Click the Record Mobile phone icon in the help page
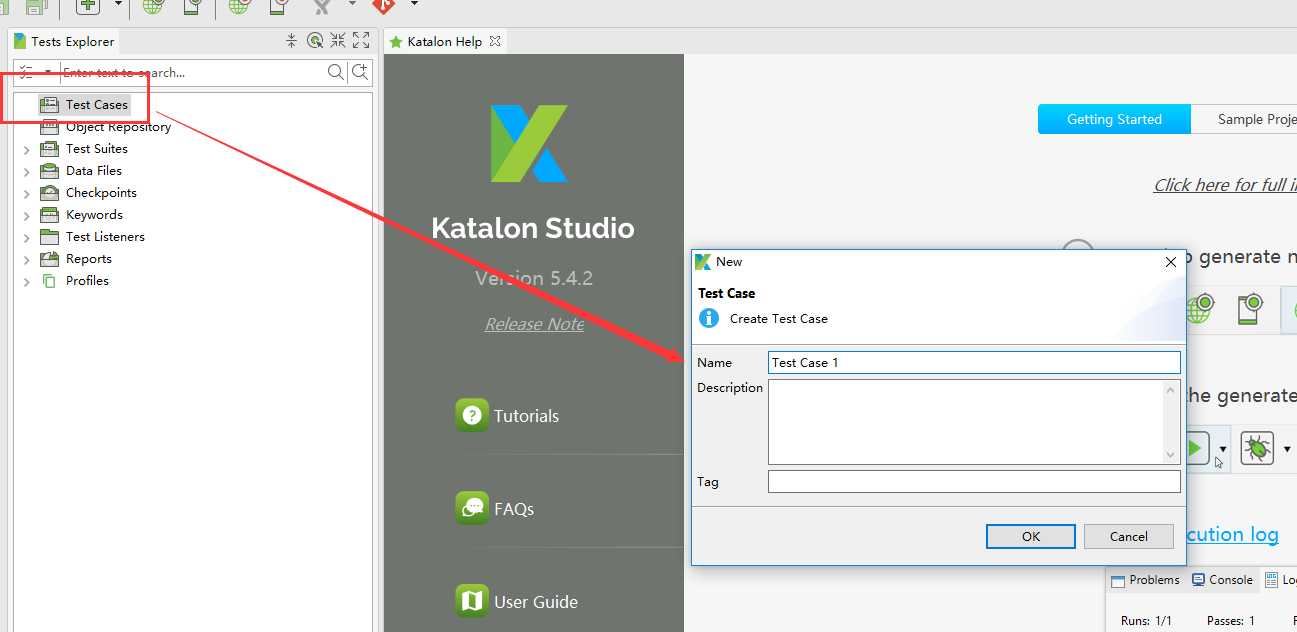1297x632 pixels. click(1249, 309)
